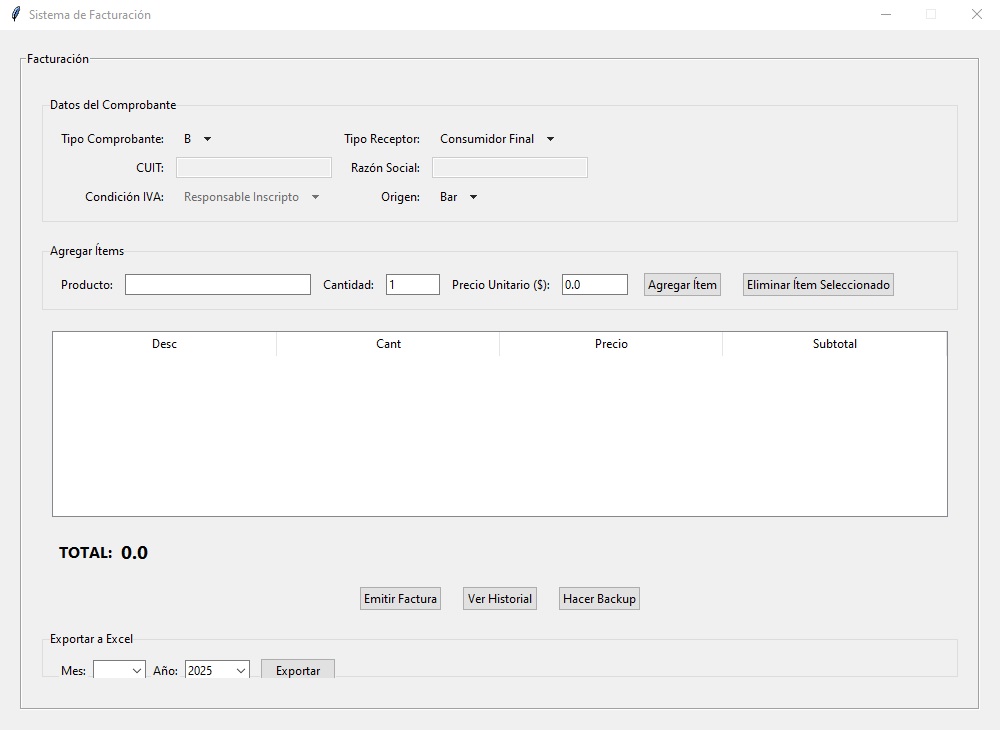Expand the Año combo box
1000x730 pixels.
pyautogui.click(x=217, y=670)
